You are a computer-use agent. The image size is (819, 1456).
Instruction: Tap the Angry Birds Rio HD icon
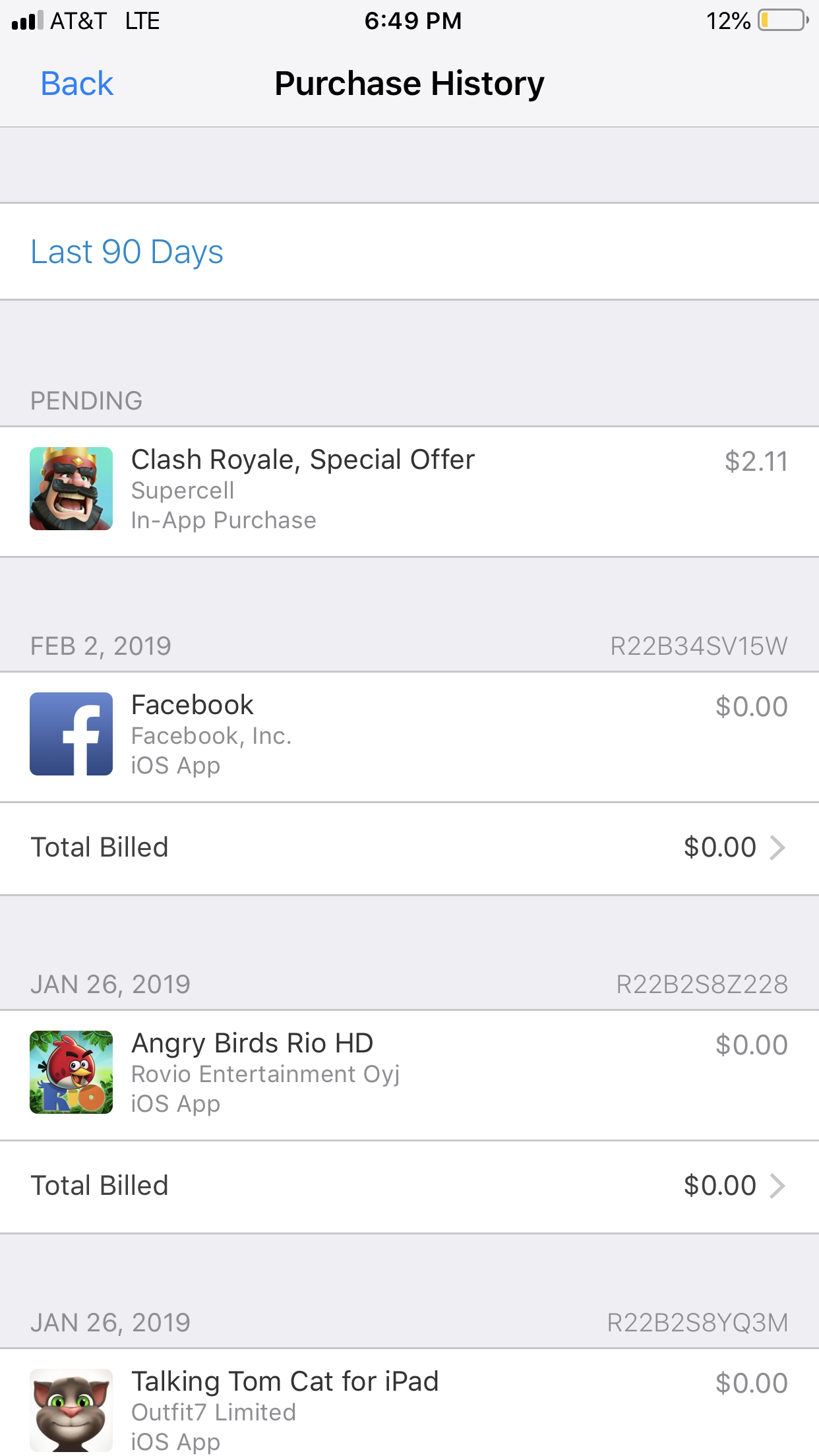pyautogui.click(x=71, y=1072)
